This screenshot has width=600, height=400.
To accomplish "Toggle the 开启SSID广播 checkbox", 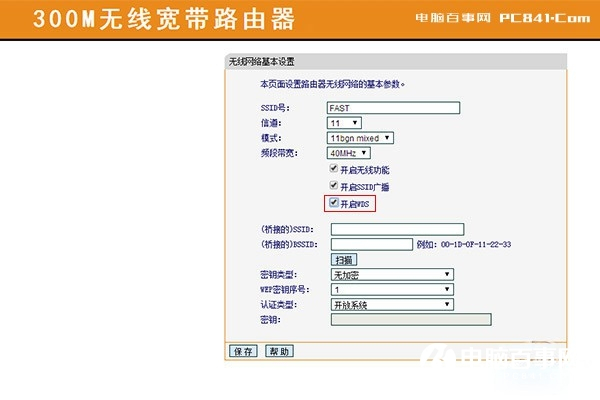I will click(x=334, y=185).
